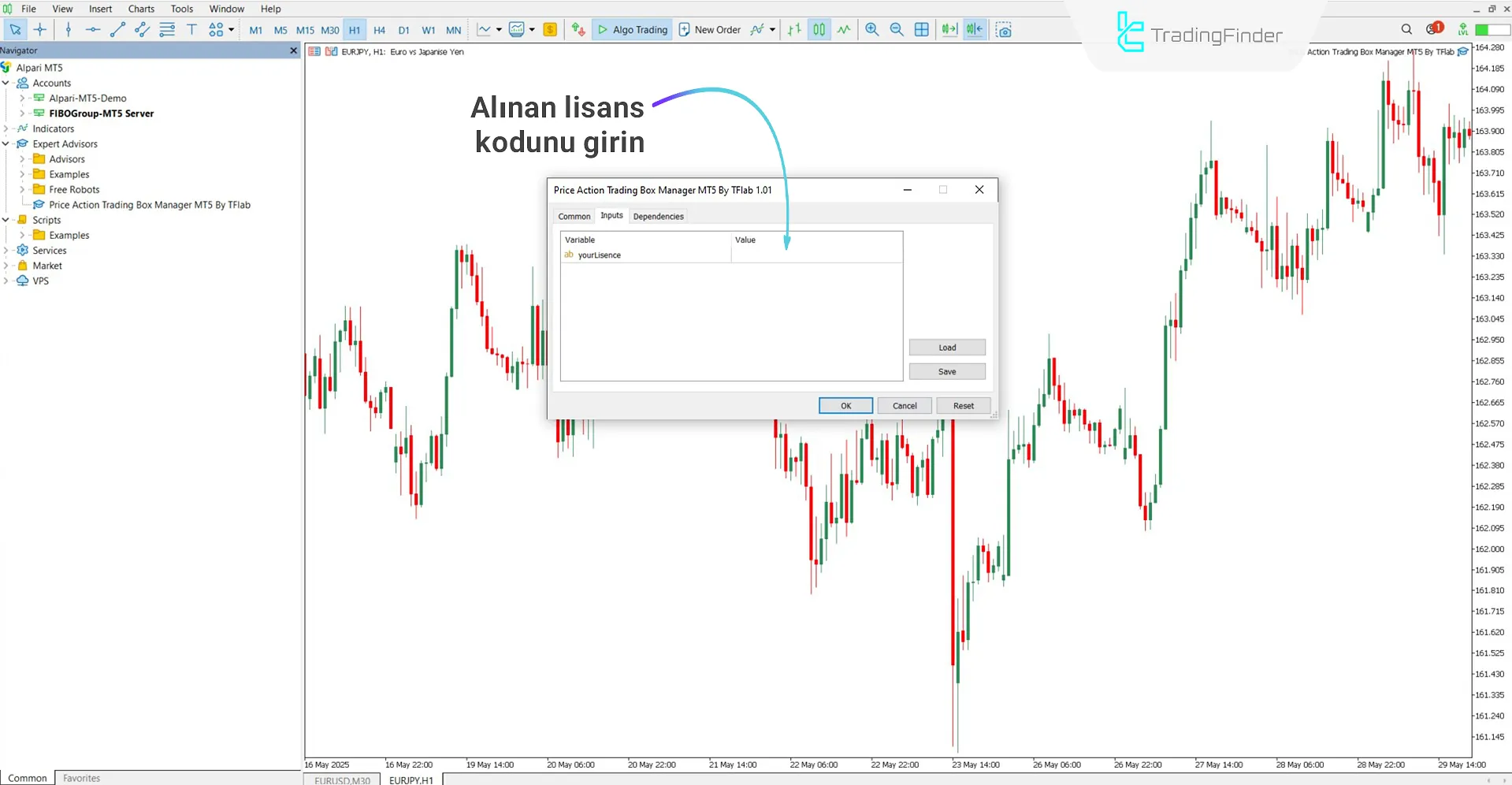Screen dimensions: 1512x785
Task: Toggle Algo Trading
Action: (632, 30)
